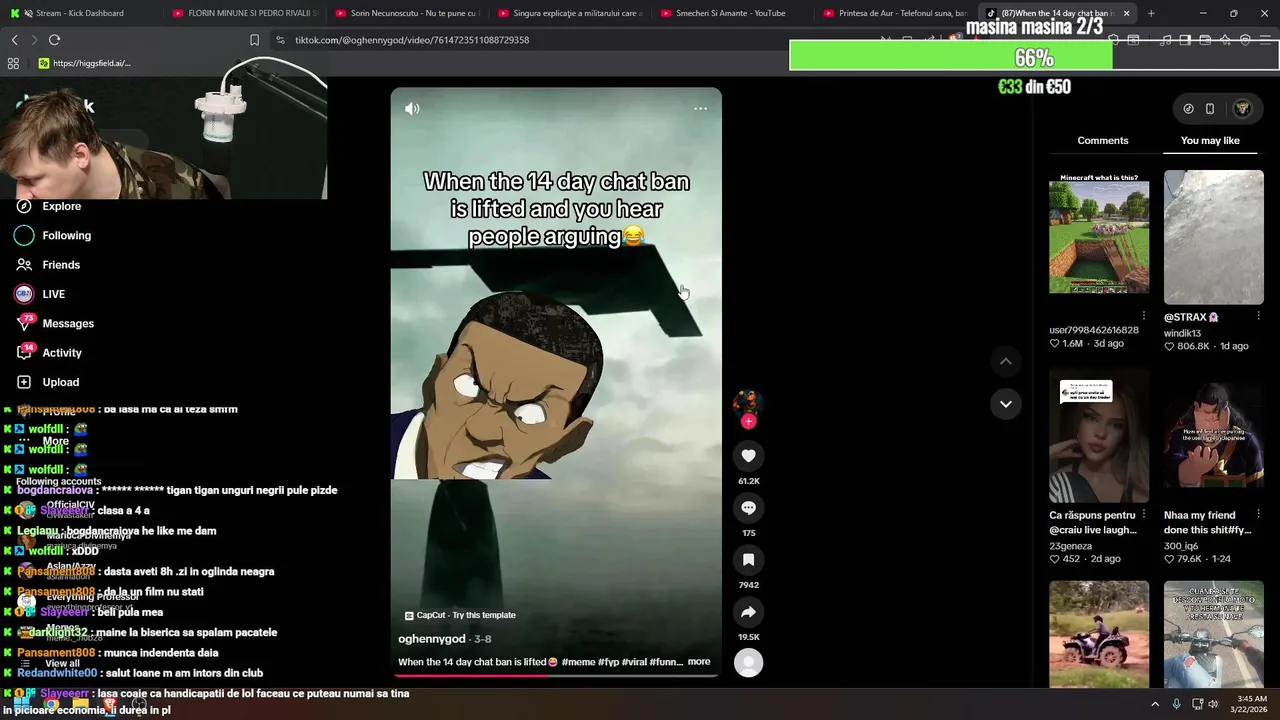Close the TikTok browser tab
Viewport: 1280px width, 720px height.
(x=1126, y=13)
